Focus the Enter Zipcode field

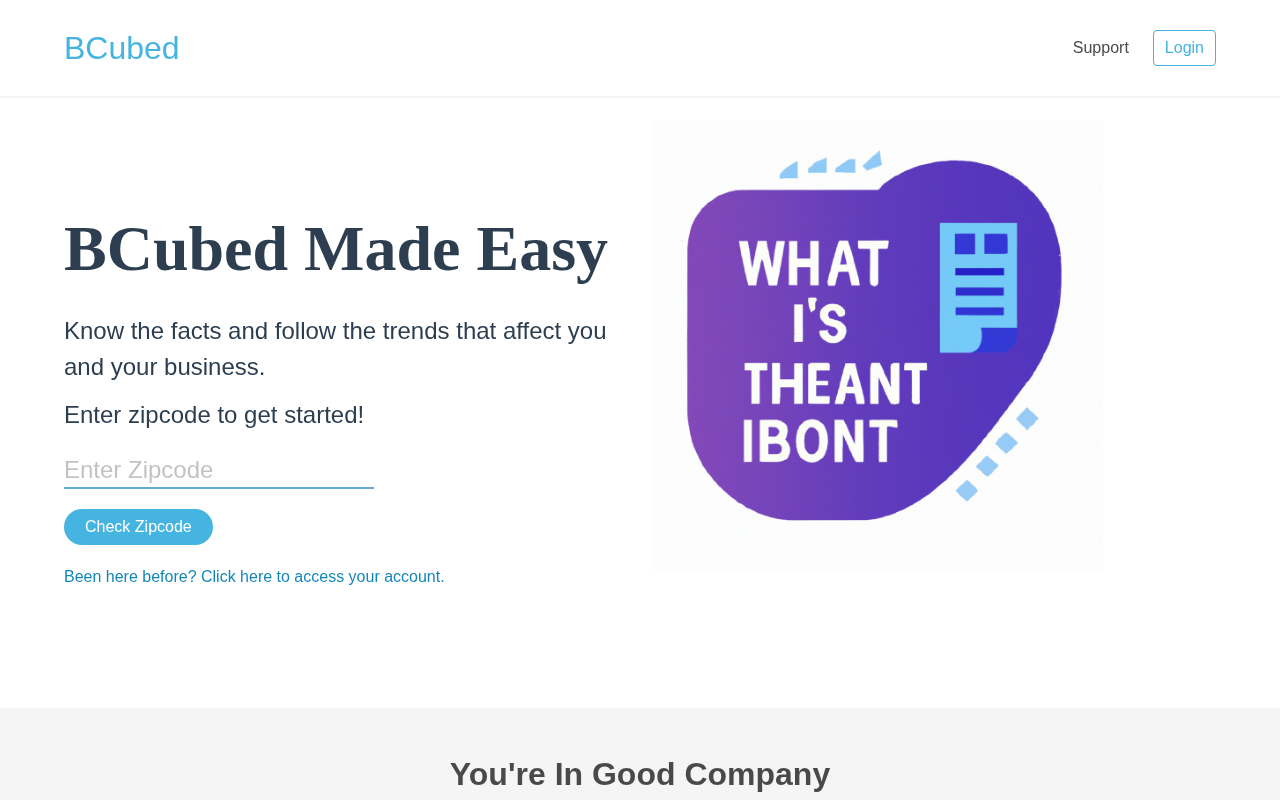(x=219, y=470)
